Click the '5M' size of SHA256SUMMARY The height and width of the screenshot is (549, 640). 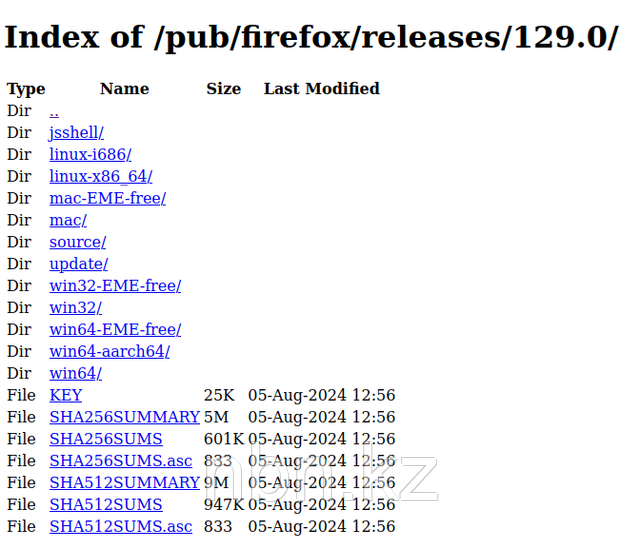216,417
